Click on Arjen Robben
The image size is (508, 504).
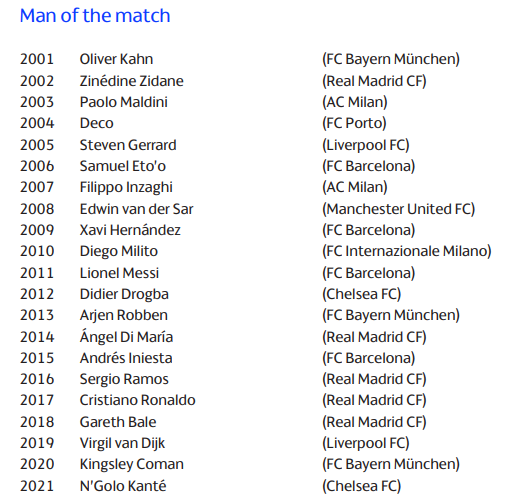tap(124, 315)
